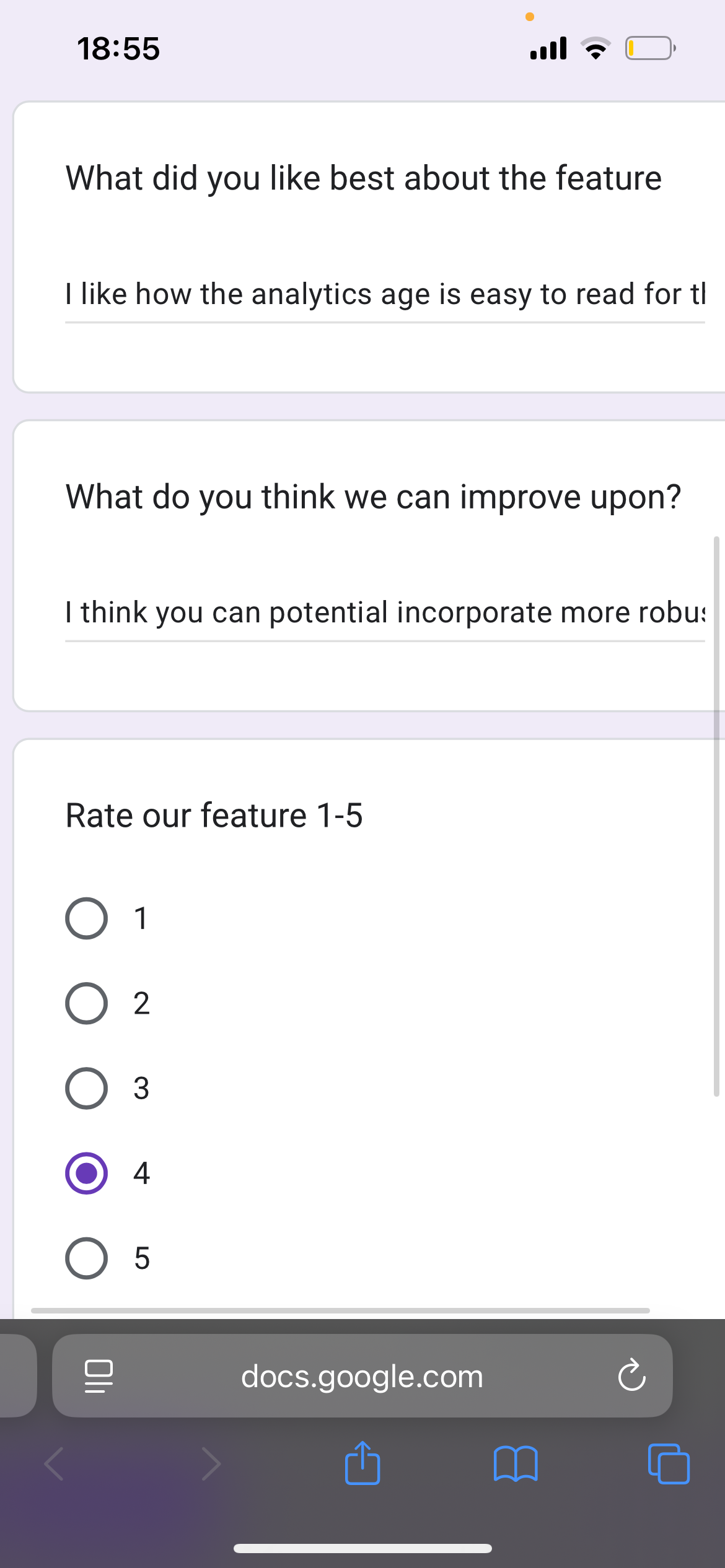This screenshot has height=1568, width=725.
Task: Select rating 1 radio button
Action: click(86, 918)
